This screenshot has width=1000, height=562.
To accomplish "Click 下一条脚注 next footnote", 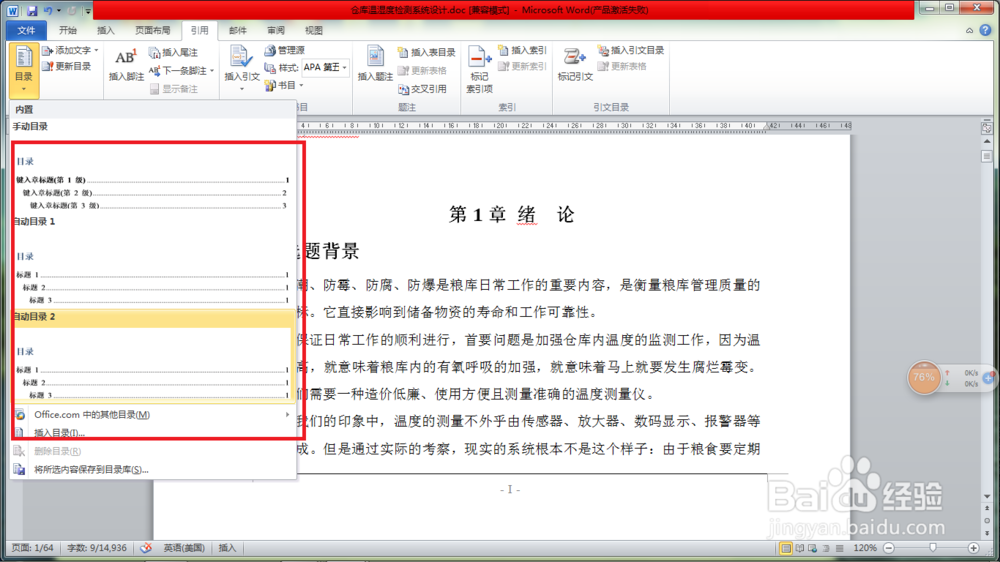I will click(178, 70).
